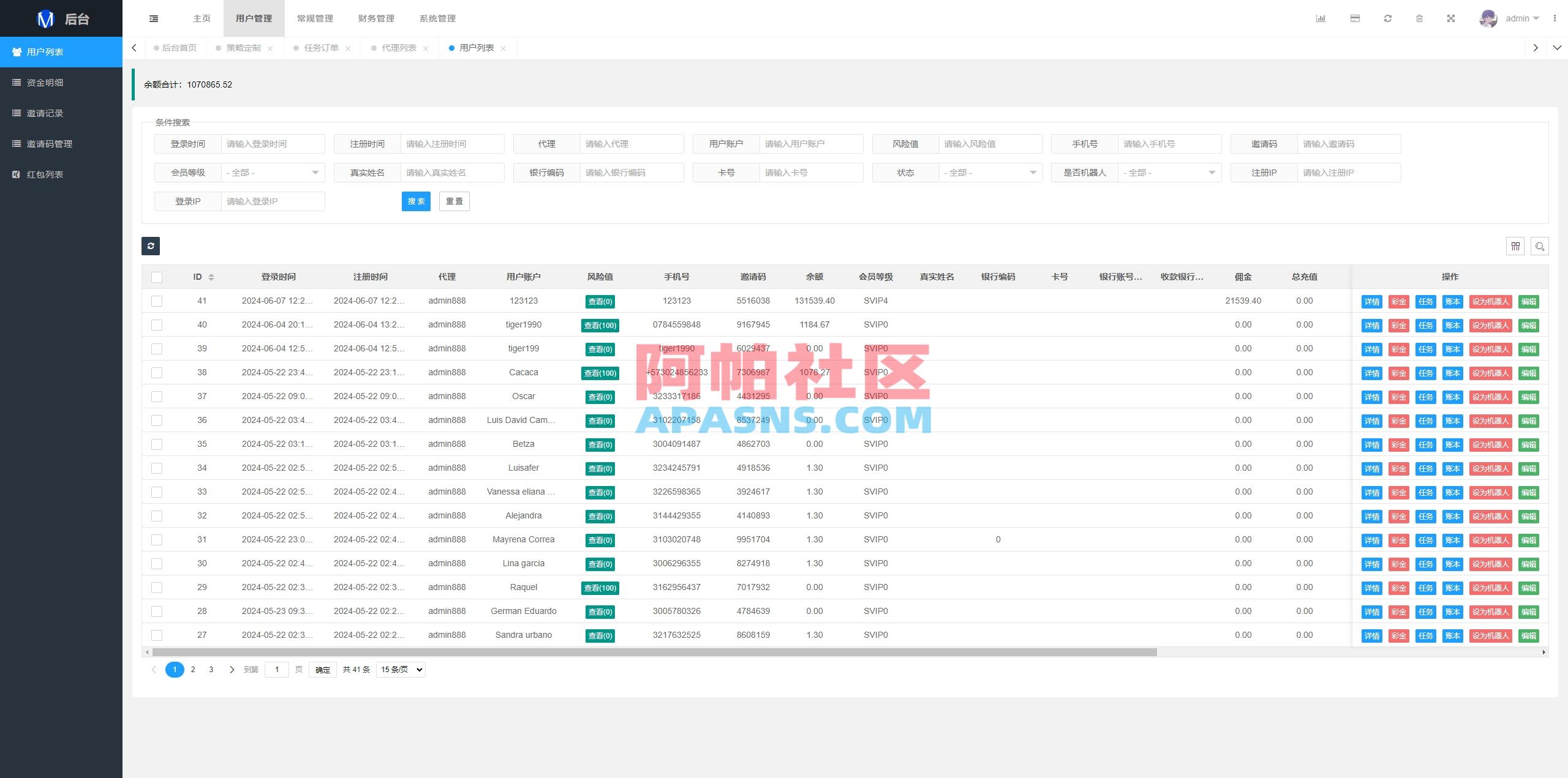Screen dimensions: 1568x778
Task: Click 设为机器人 for user Oscar's row
Action: [1490, 397]
